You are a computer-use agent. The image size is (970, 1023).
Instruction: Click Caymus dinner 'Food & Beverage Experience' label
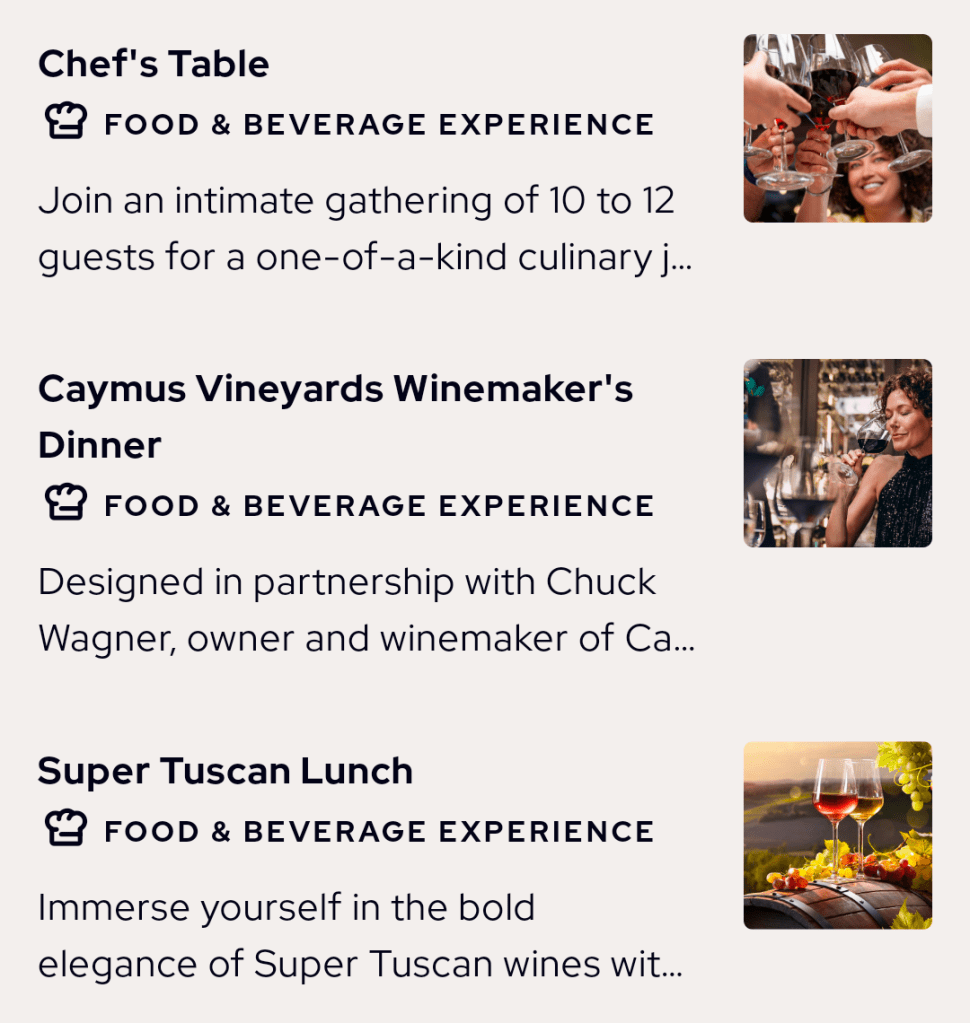point(379,505)
